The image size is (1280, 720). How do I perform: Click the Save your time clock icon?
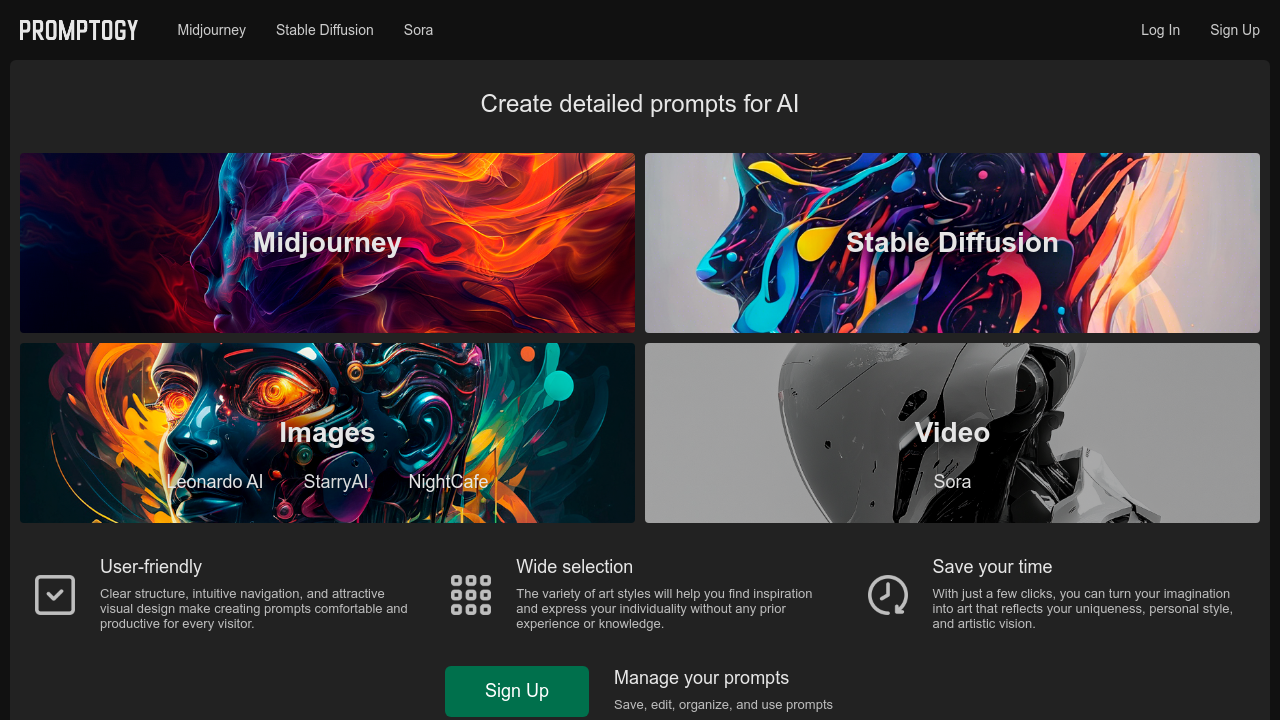click(887, 595)
